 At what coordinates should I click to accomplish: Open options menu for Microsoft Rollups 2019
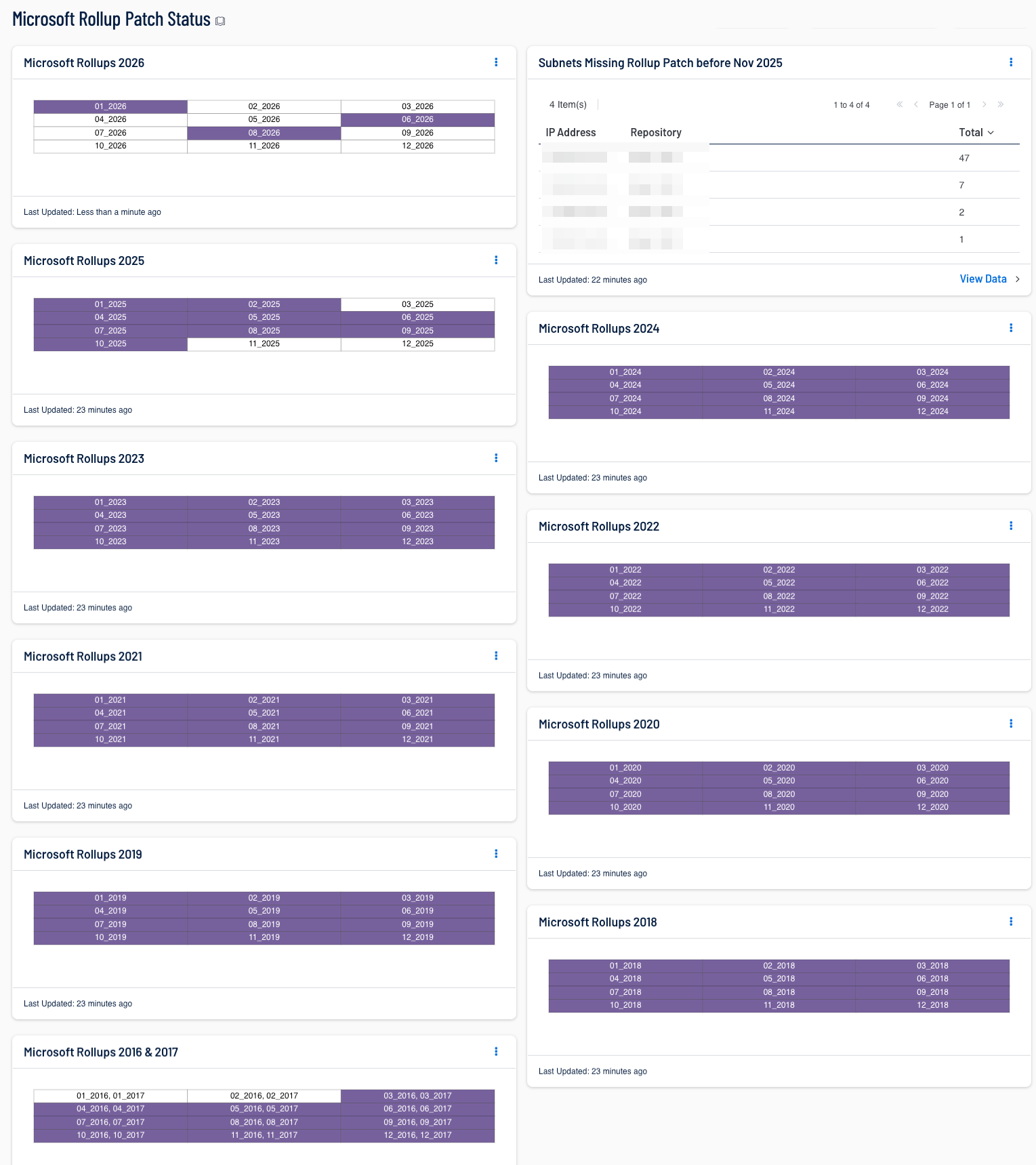[496, 854]
